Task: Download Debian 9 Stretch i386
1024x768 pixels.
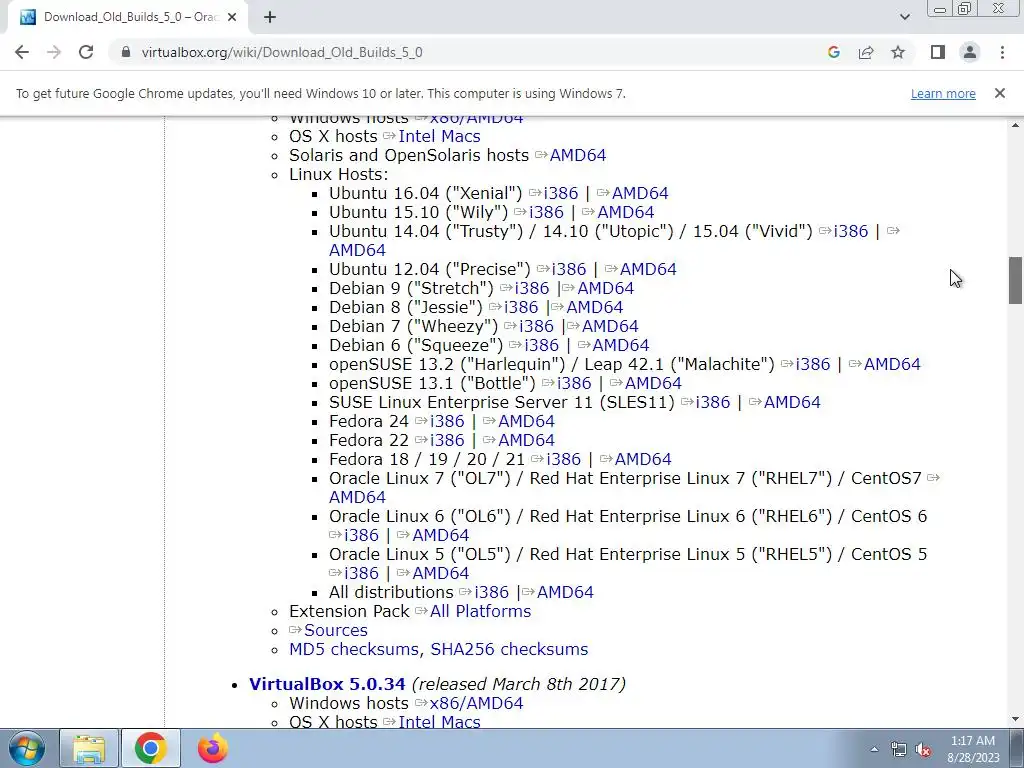Action: [532, 288]
